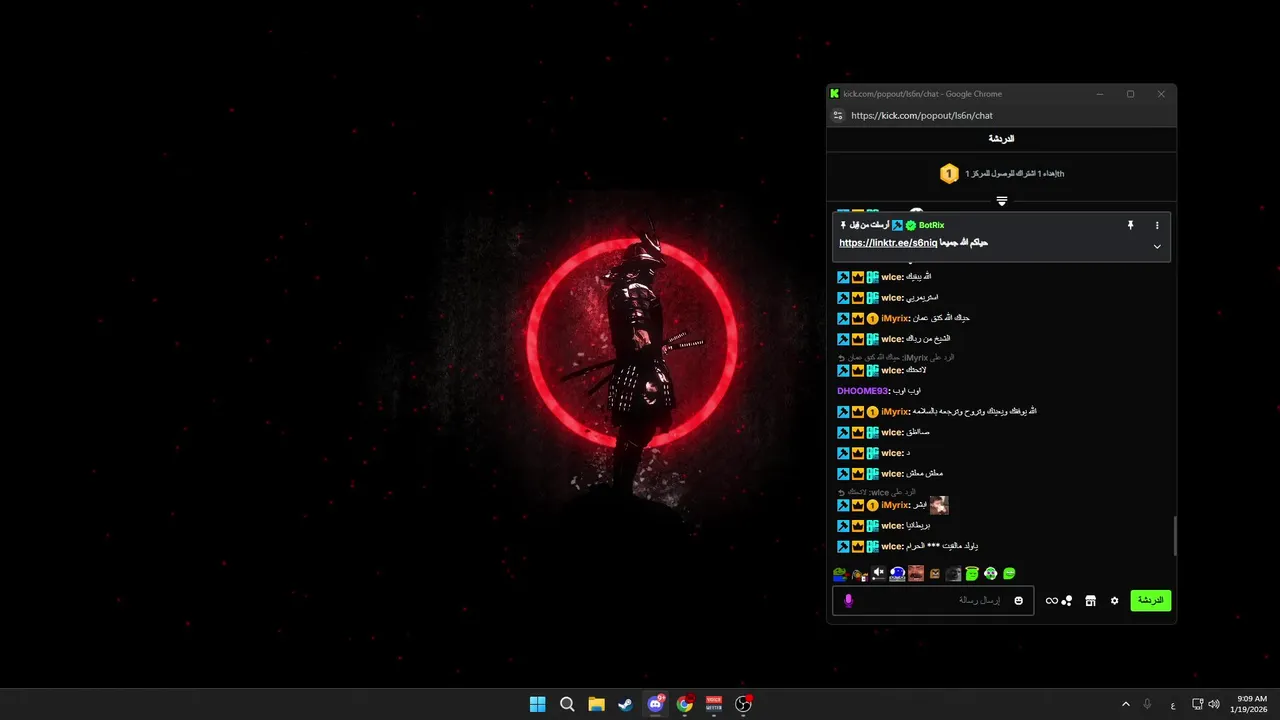Open network and volume quick settings
This screenshot has width=1280, height=720.
point(1206,704)
